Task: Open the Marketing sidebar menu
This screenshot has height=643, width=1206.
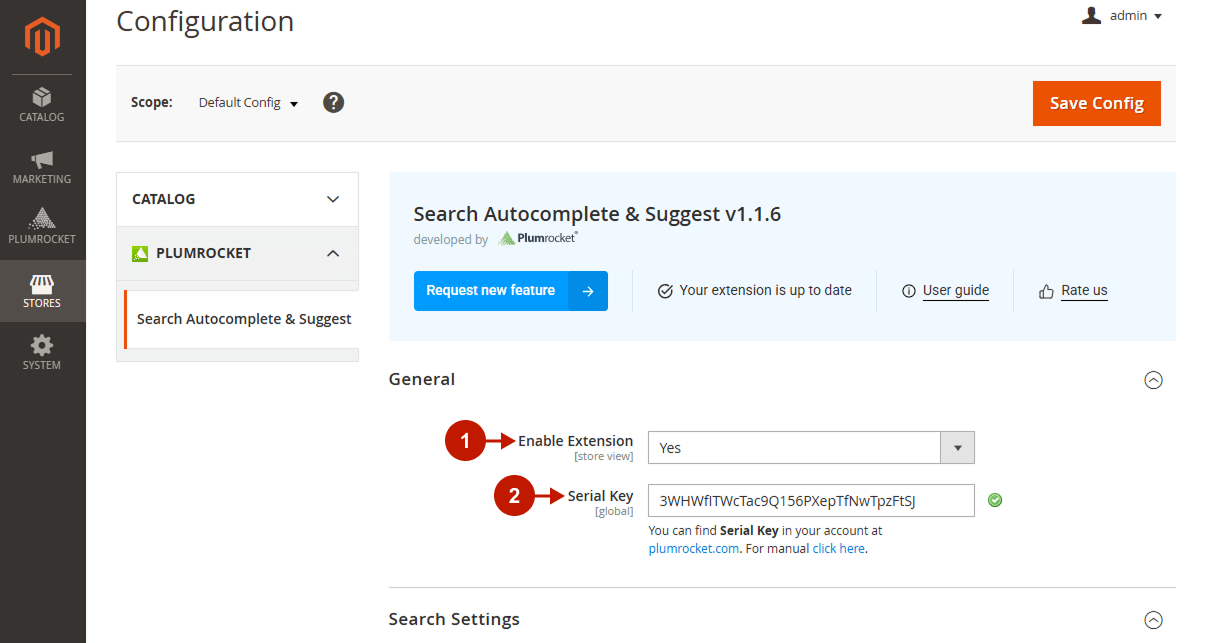Action: point(42,167)
